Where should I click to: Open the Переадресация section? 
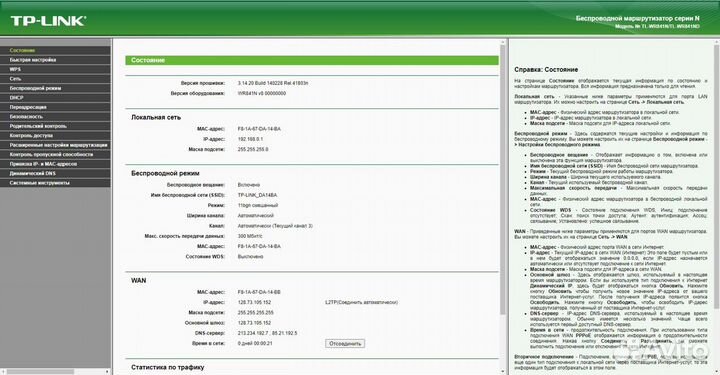55,107
